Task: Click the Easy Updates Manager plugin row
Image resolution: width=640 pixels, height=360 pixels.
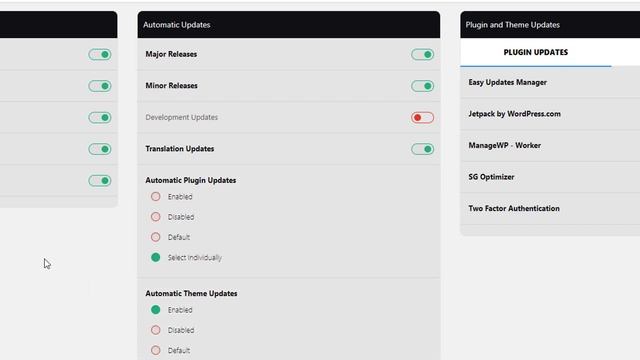Action: click(x=550, y=82)
